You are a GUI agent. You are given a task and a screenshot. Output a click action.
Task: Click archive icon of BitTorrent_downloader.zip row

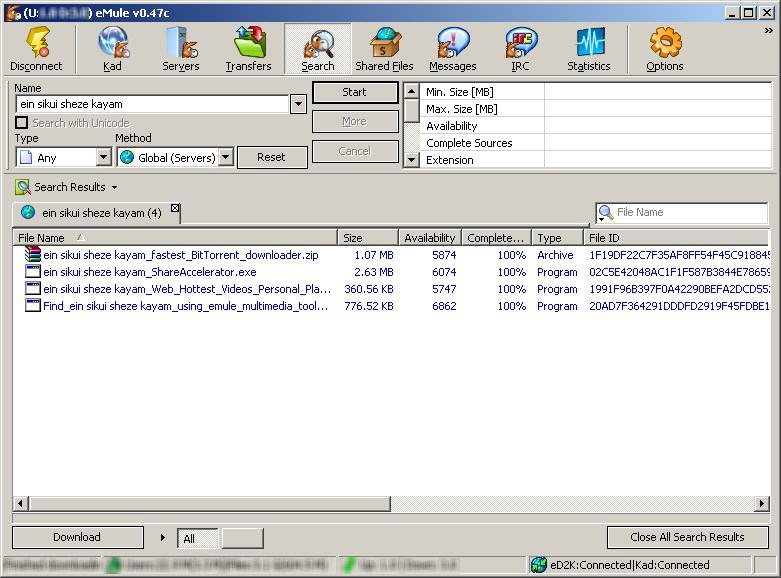[33, 255]
